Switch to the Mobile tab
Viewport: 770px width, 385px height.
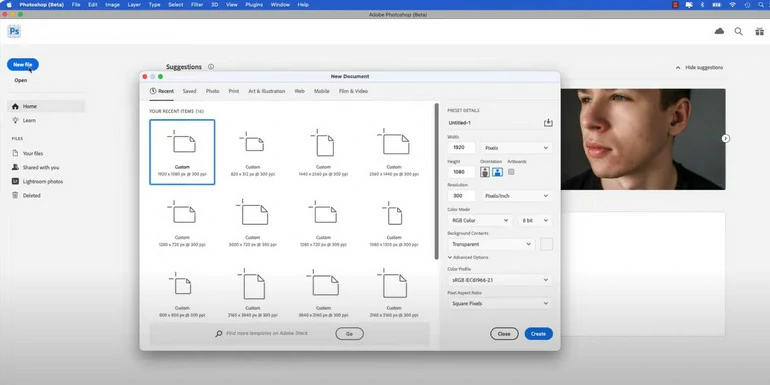[322, 91]
